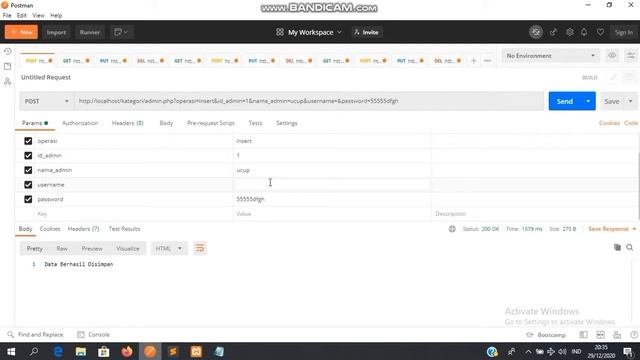
Task: Switch to two-pane view icon in status bar
Action: (x=600, y=335)
